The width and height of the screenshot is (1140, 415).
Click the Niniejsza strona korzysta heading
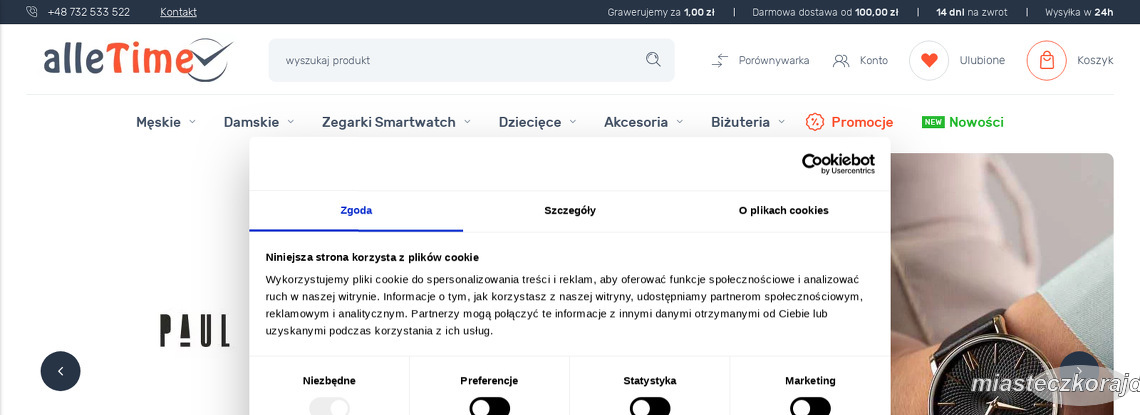point(372,257)
